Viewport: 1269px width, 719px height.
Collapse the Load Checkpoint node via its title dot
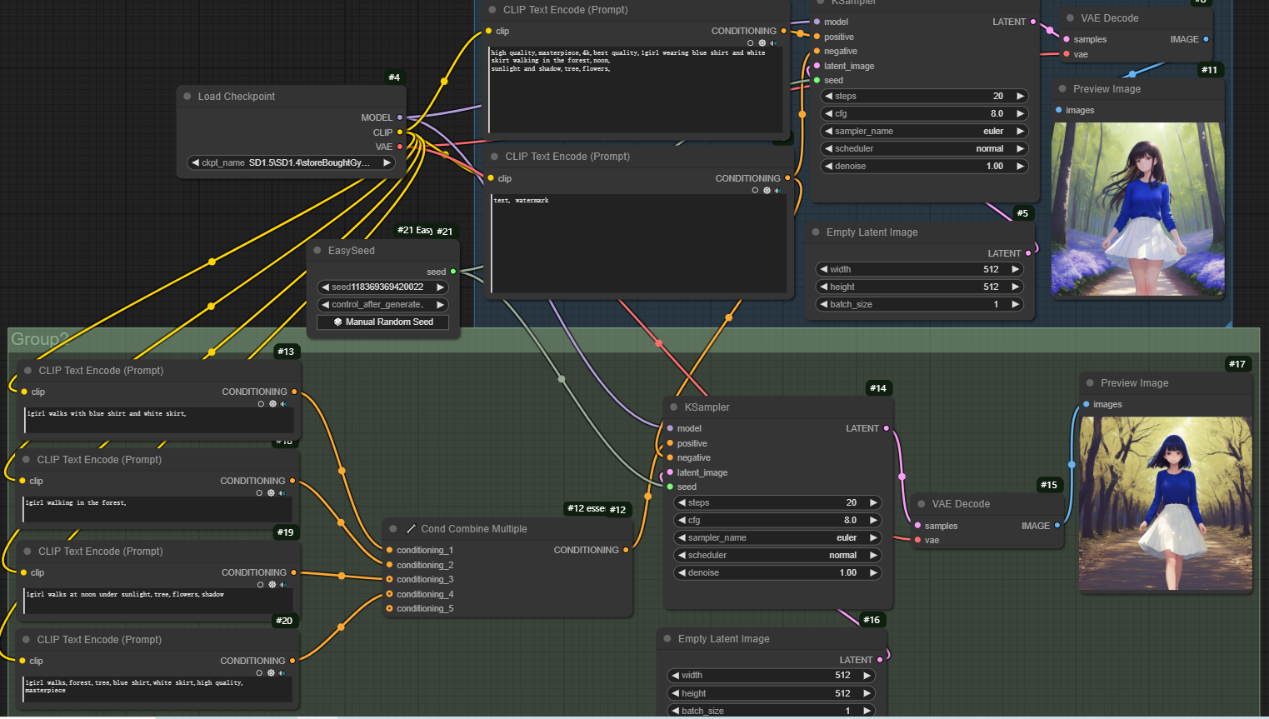187,97
